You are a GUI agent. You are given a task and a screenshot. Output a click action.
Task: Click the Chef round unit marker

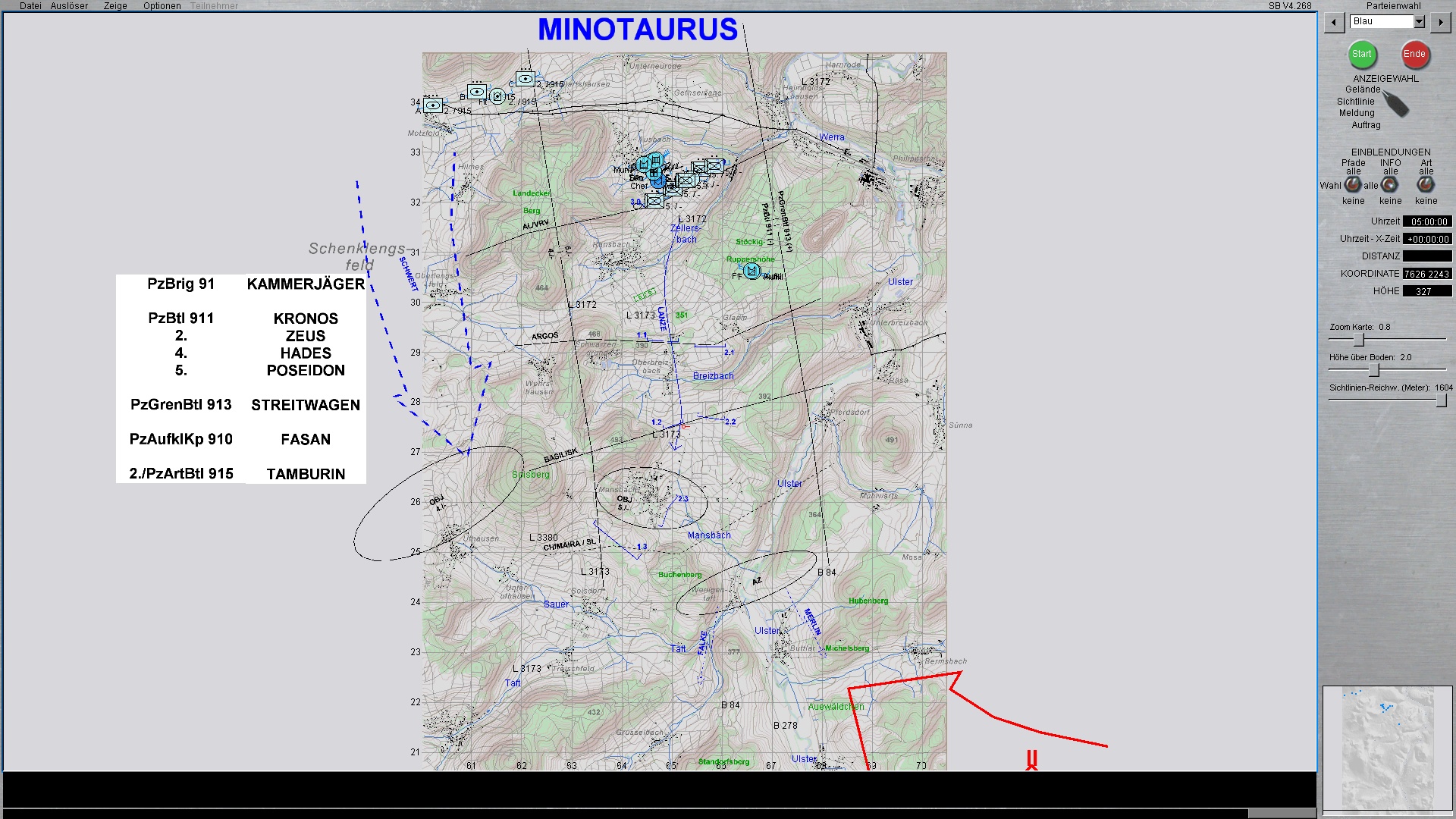pos(657,182)
